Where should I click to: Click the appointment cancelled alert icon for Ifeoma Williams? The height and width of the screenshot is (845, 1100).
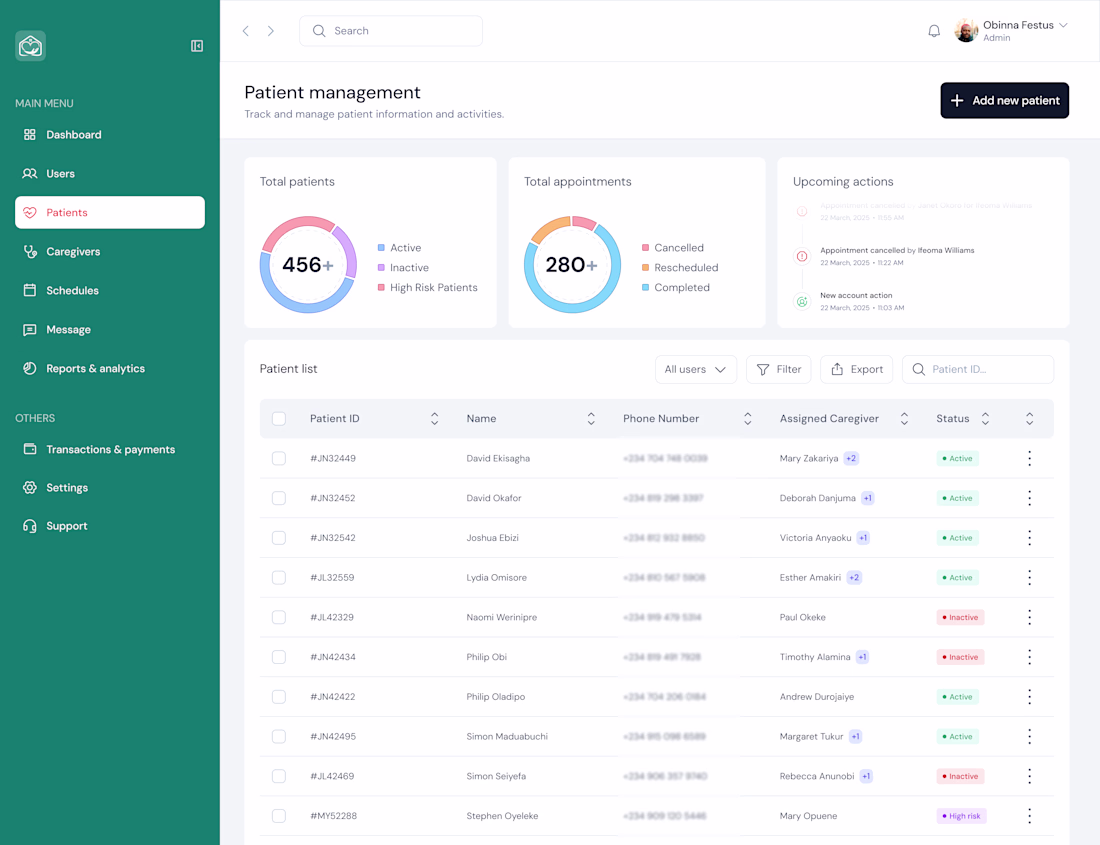click(802, 256)
